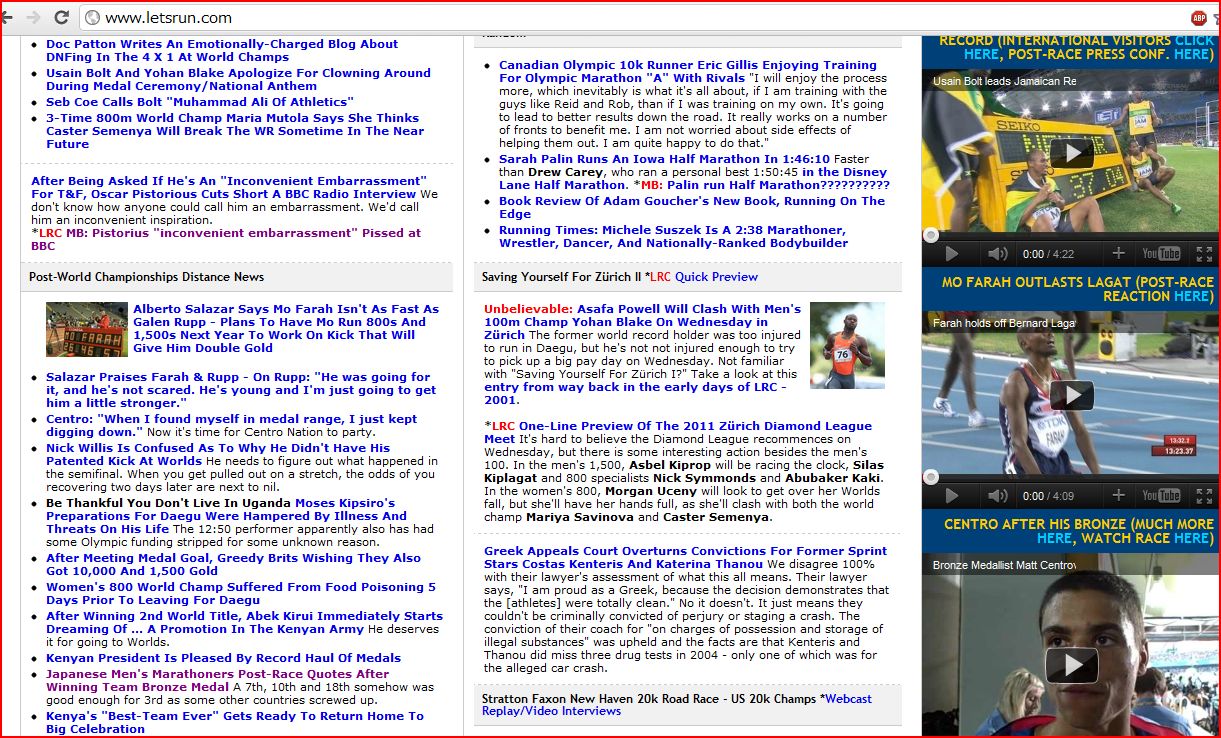Open the Asafa Powell runner photo thumbnail

pyautogui.click(x=847, y=346)
